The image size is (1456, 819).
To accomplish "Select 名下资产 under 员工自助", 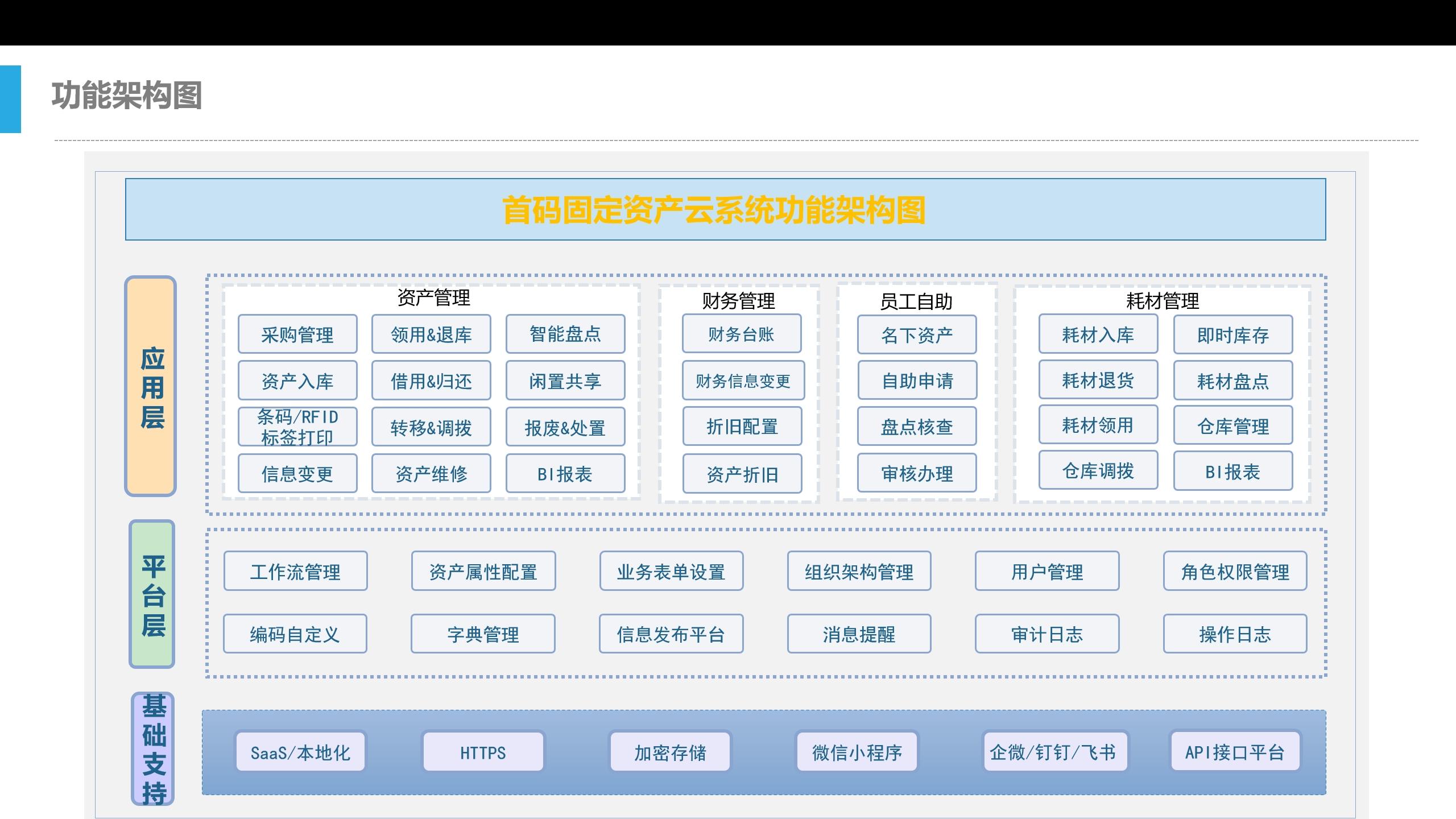I will tap(917, 334).
